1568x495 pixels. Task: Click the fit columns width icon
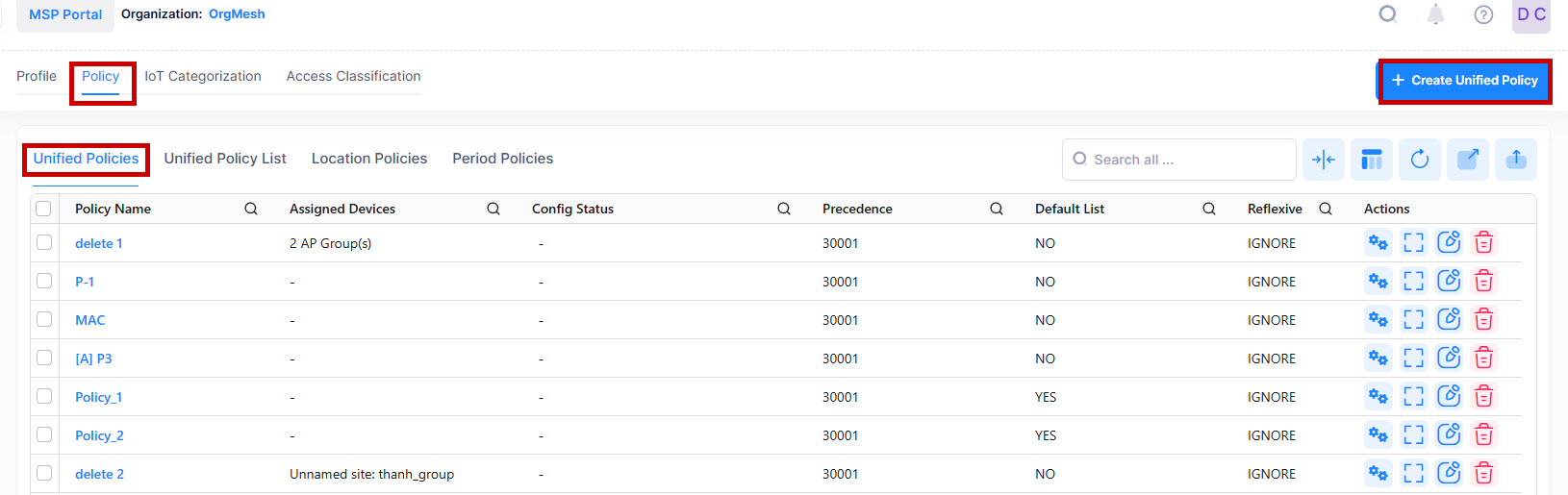pos(1324,160)
